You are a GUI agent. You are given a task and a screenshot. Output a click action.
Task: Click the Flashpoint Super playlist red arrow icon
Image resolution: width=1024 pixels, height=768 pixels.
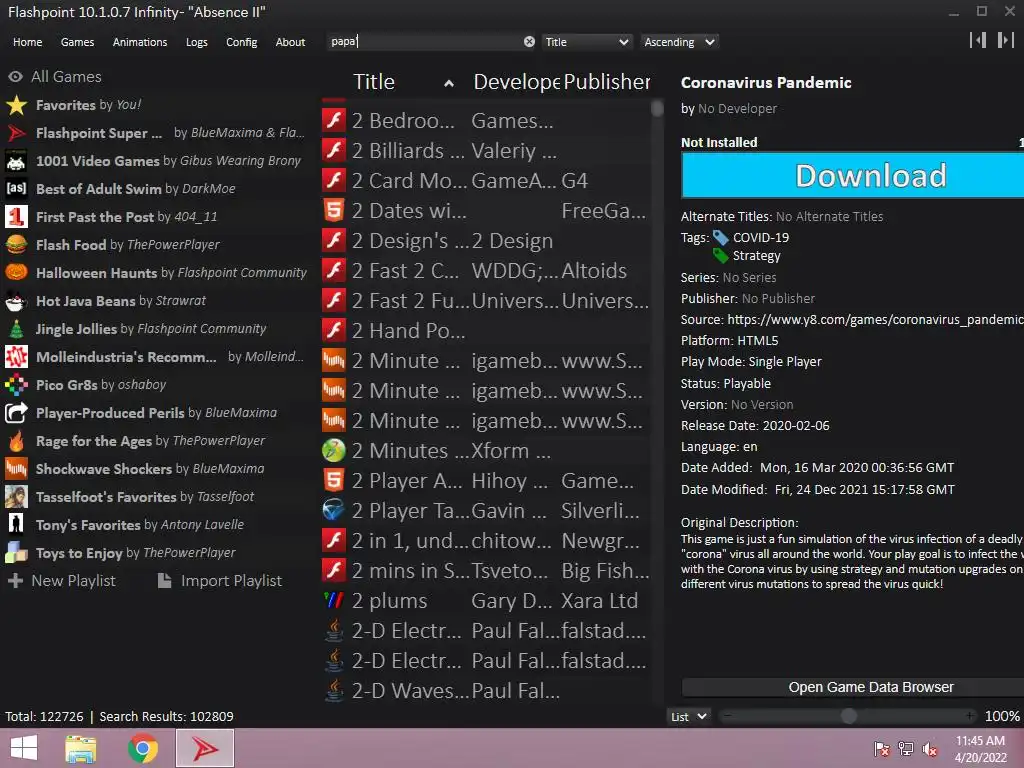click(x=16, y=133)
